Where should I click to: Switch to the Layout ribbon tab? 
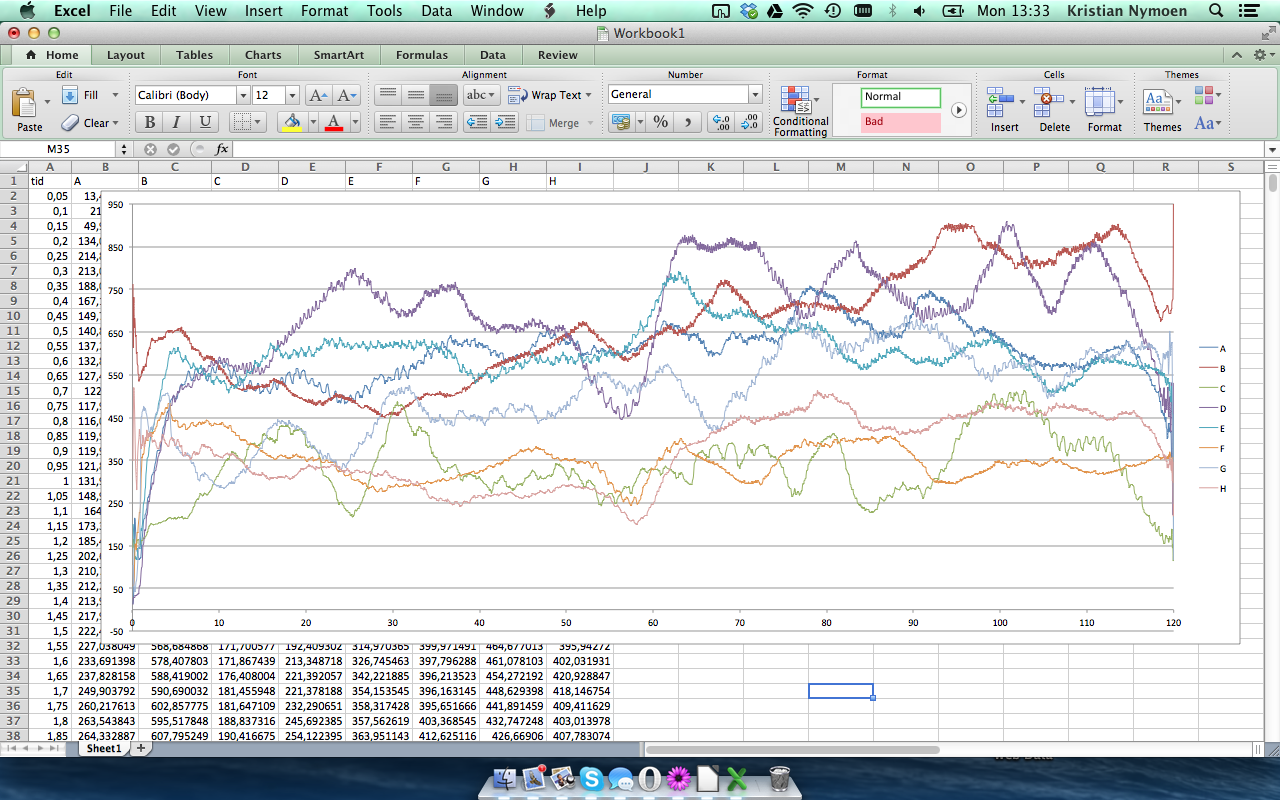(x=126, y=55)
